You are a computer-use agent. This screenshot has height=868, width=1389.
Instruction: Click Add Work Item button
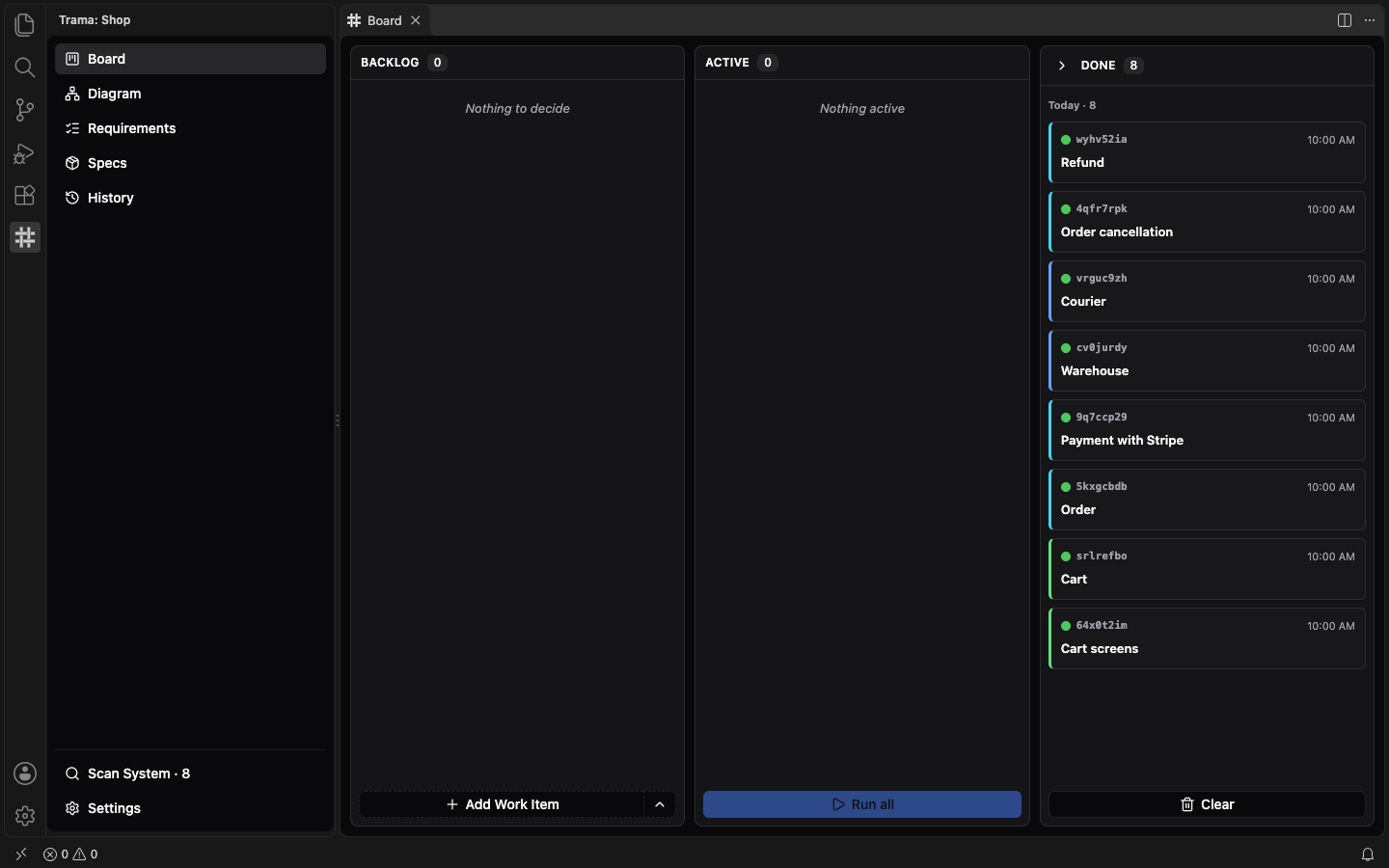[502, 804]
